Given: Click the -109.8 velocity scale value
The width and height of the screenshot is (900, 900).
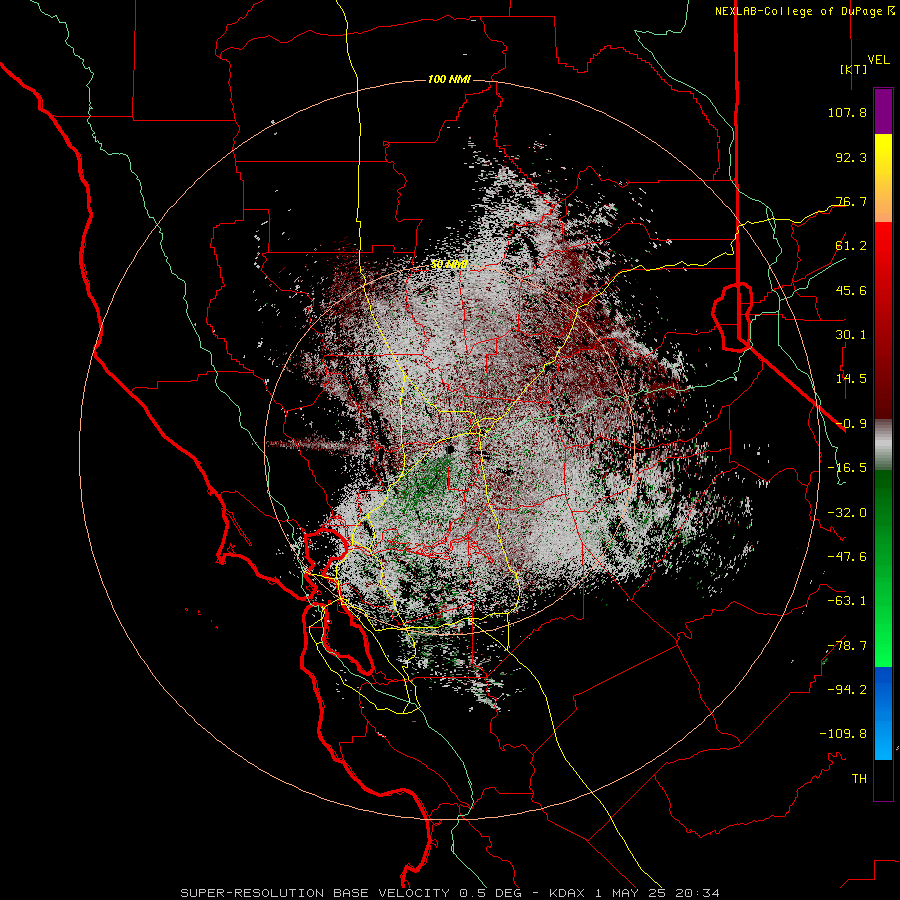Looking at the screenshot, I should coord(843,734).
